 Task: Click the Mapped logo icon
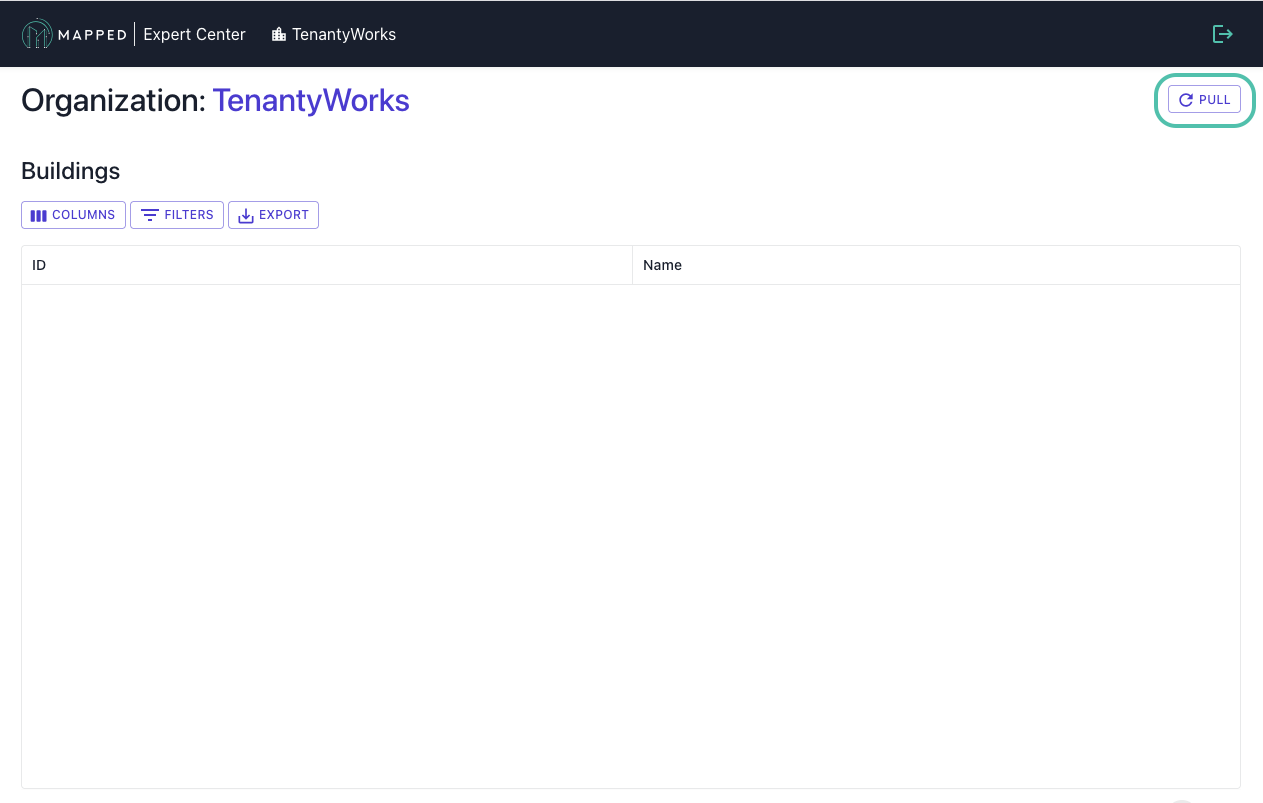(37, 34)
